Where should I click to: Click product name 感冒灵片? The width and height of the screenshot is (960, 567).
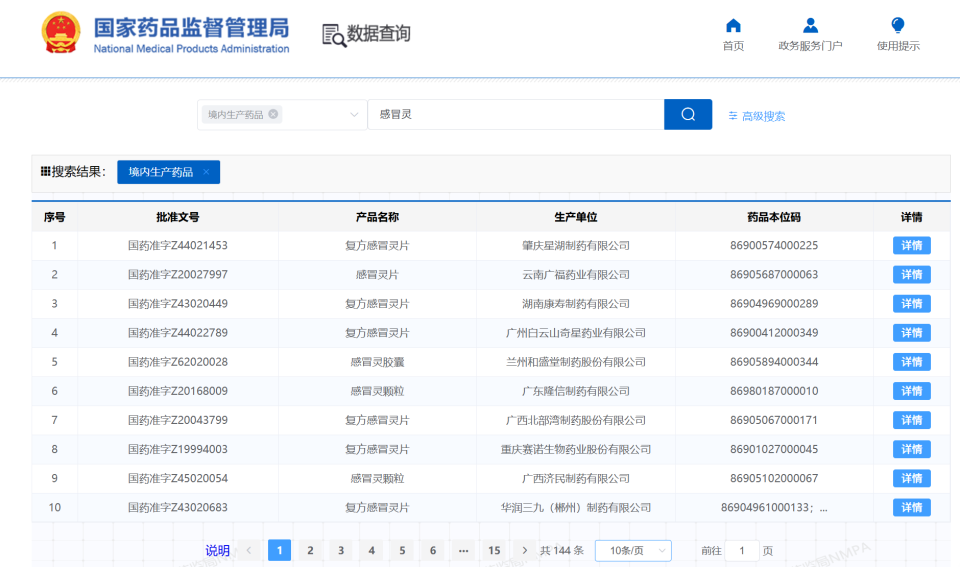(377, 275)
